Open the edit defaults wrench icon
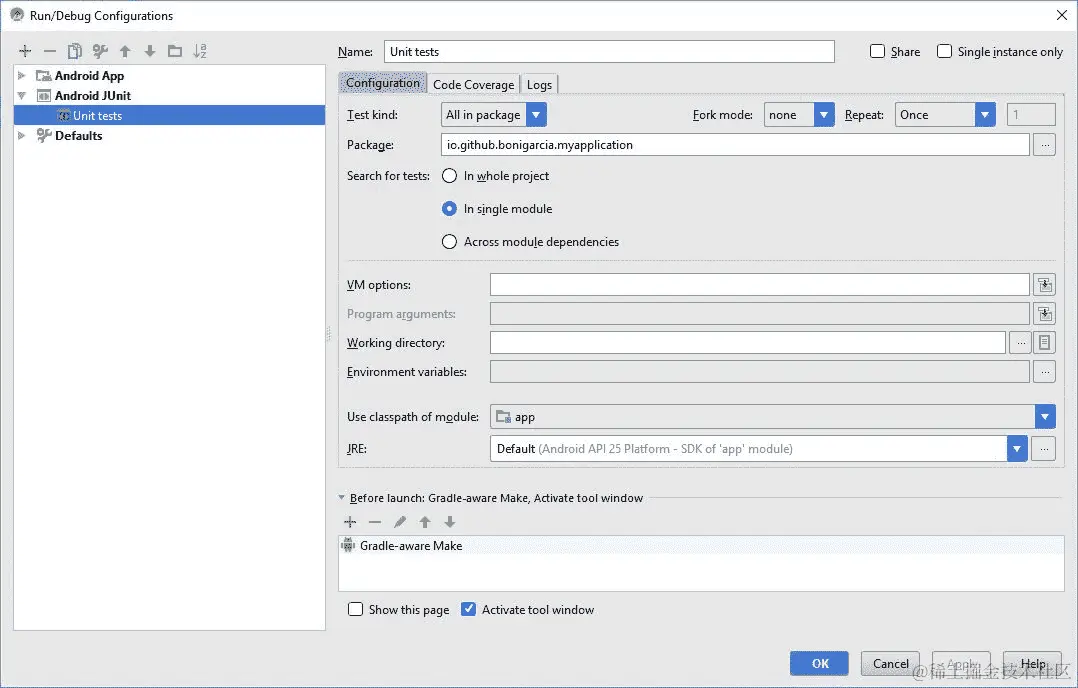This screenshot has height=688, width=1078. point(100,51)
